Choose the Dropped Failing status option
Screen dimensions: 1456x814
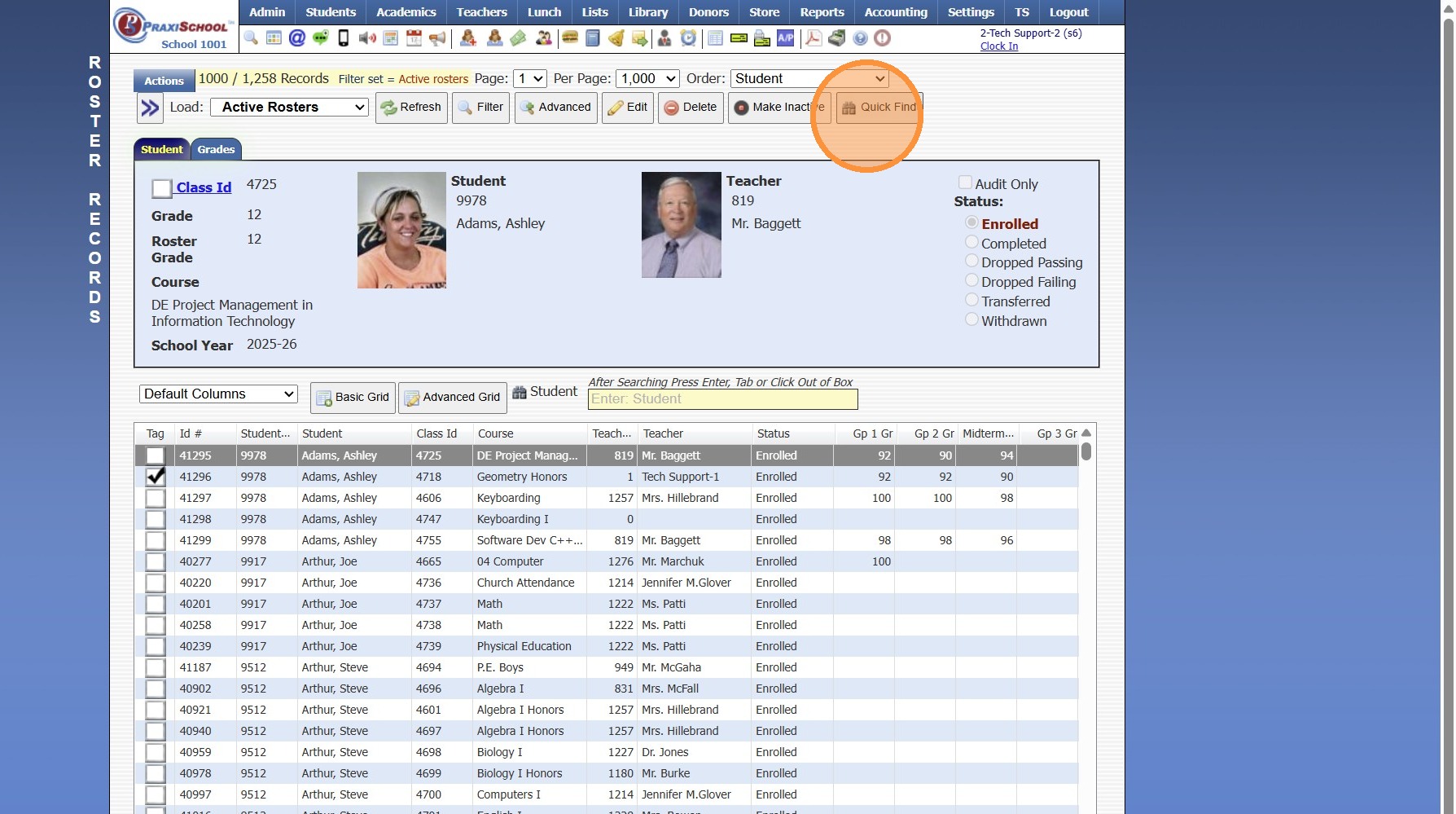[x=971, y=280]
